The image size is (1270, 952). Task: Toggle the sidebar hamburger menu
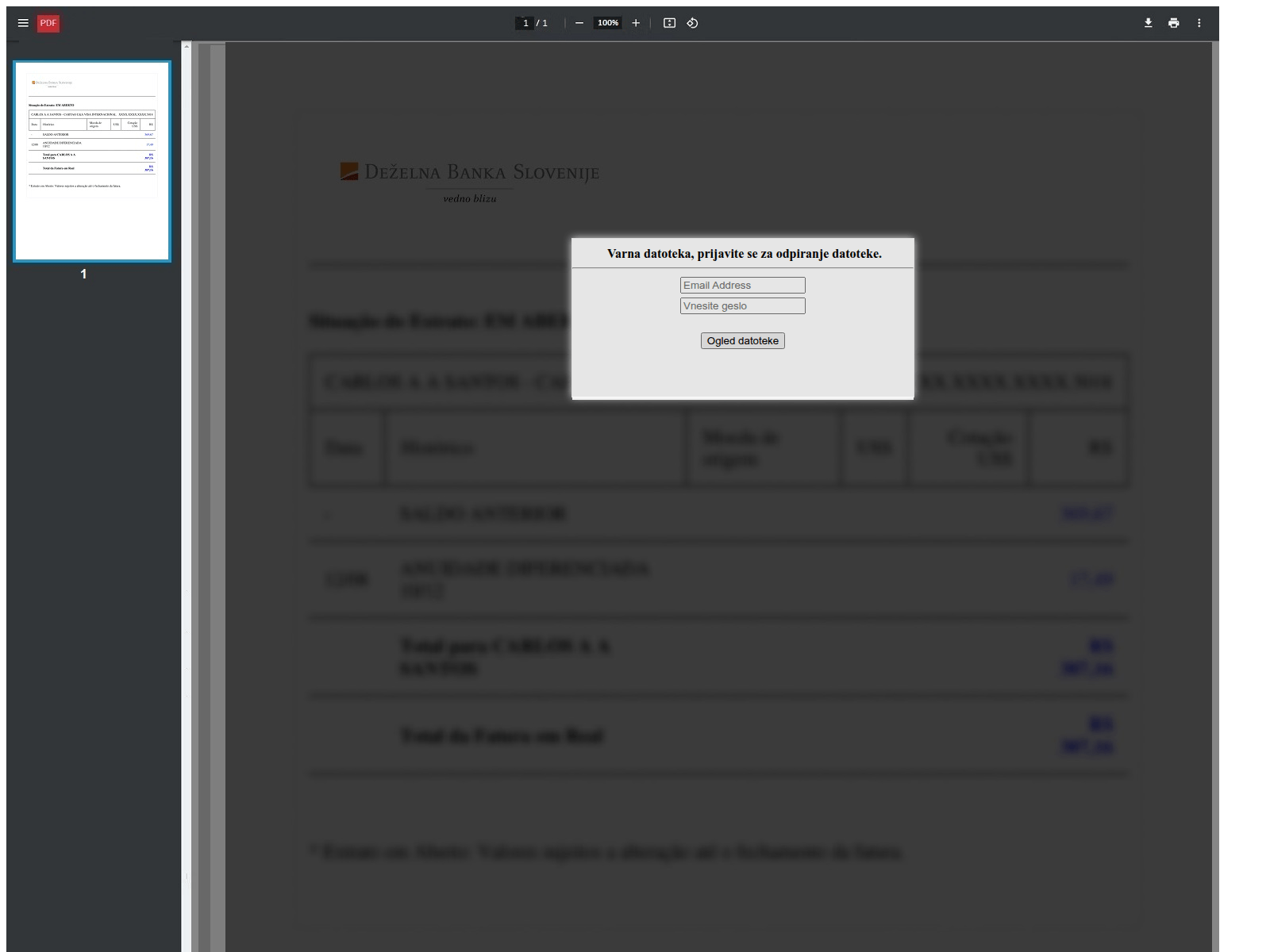click(x=23, y=23)
